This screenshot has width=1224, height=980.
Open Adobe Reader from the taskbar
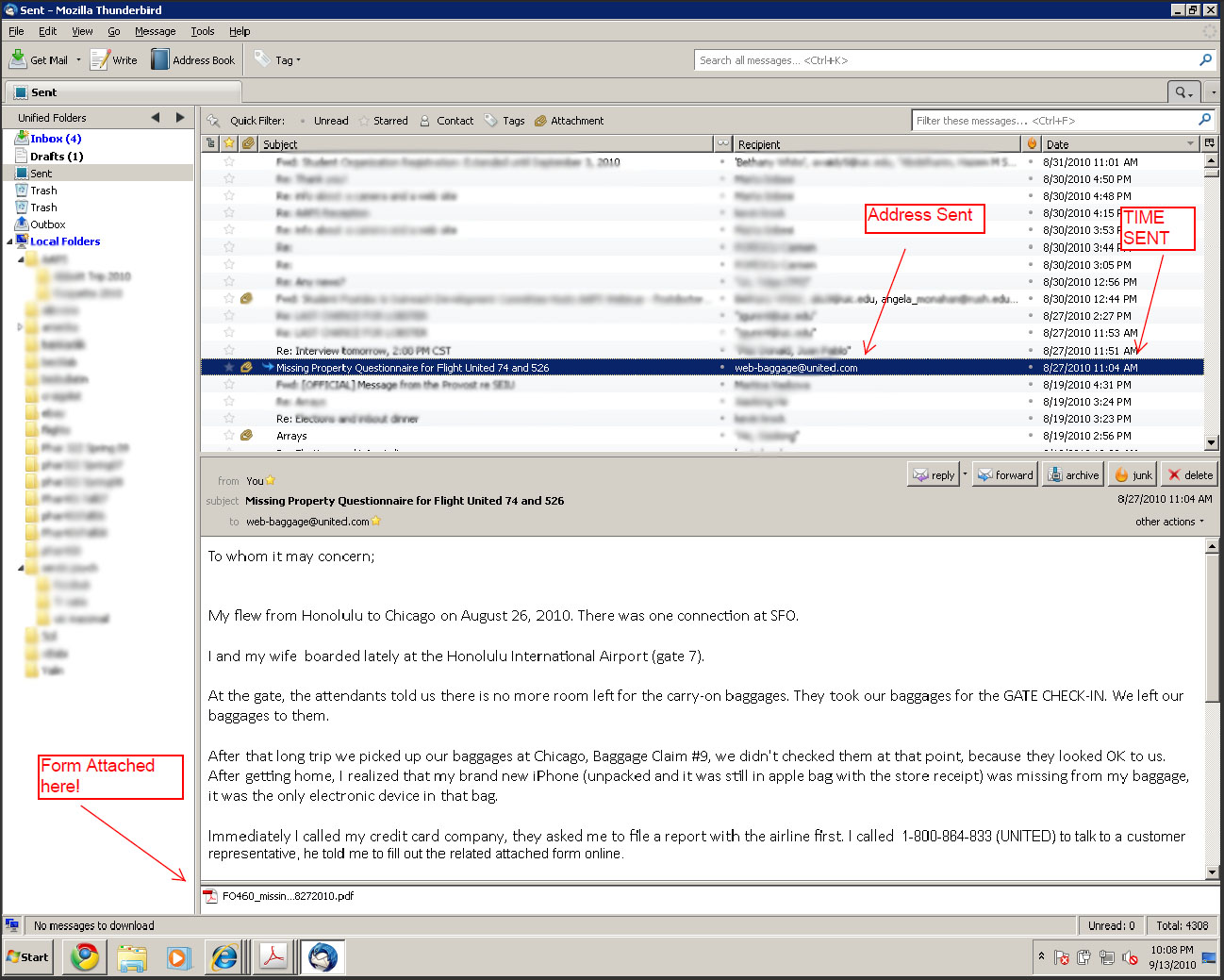(273, 957)
